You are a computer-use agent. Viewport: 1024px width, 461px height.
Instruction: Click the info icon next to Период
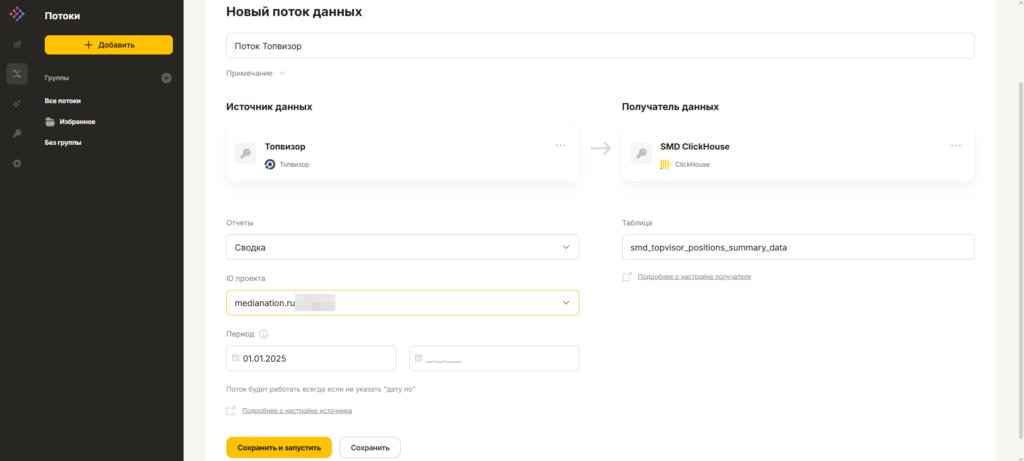[x=264, y=334]
